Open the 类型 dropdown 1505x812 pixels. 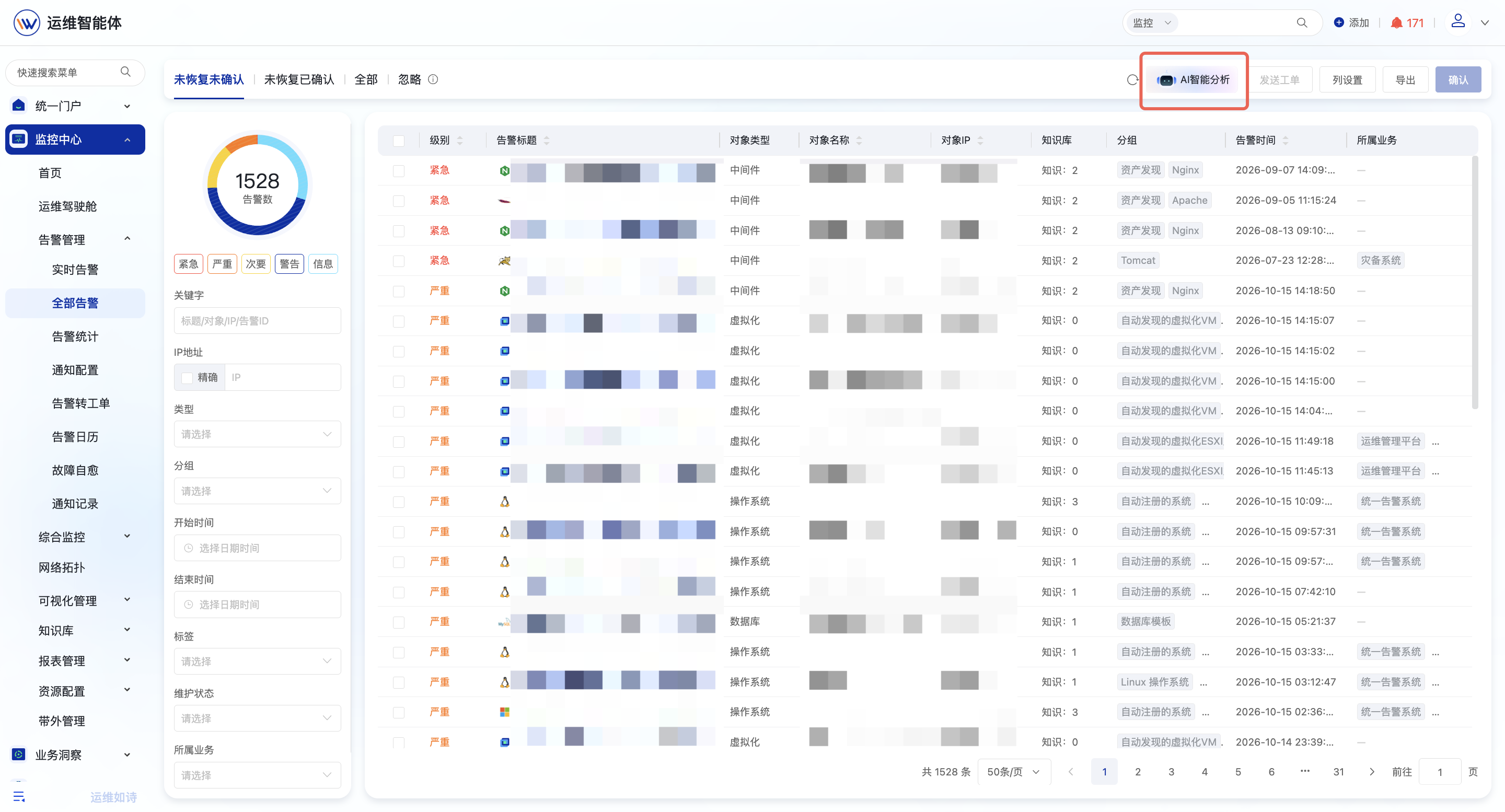[257, 434]
